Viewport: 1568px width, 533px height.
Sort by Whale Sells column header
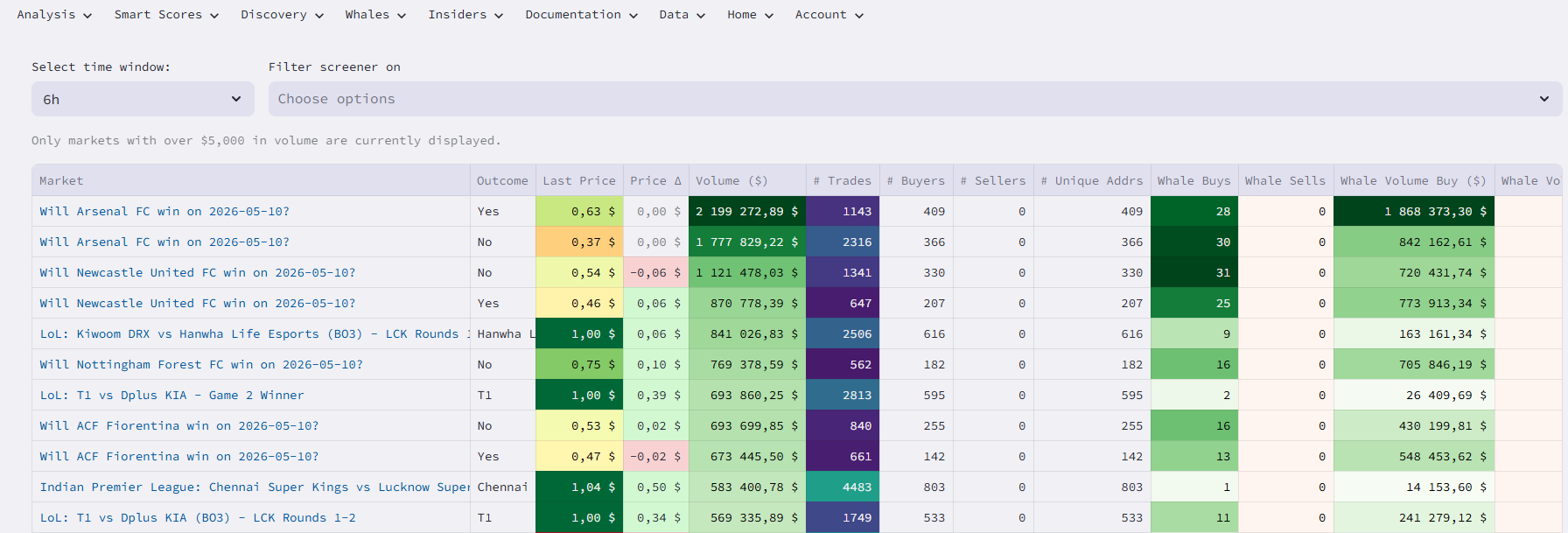1285,181
